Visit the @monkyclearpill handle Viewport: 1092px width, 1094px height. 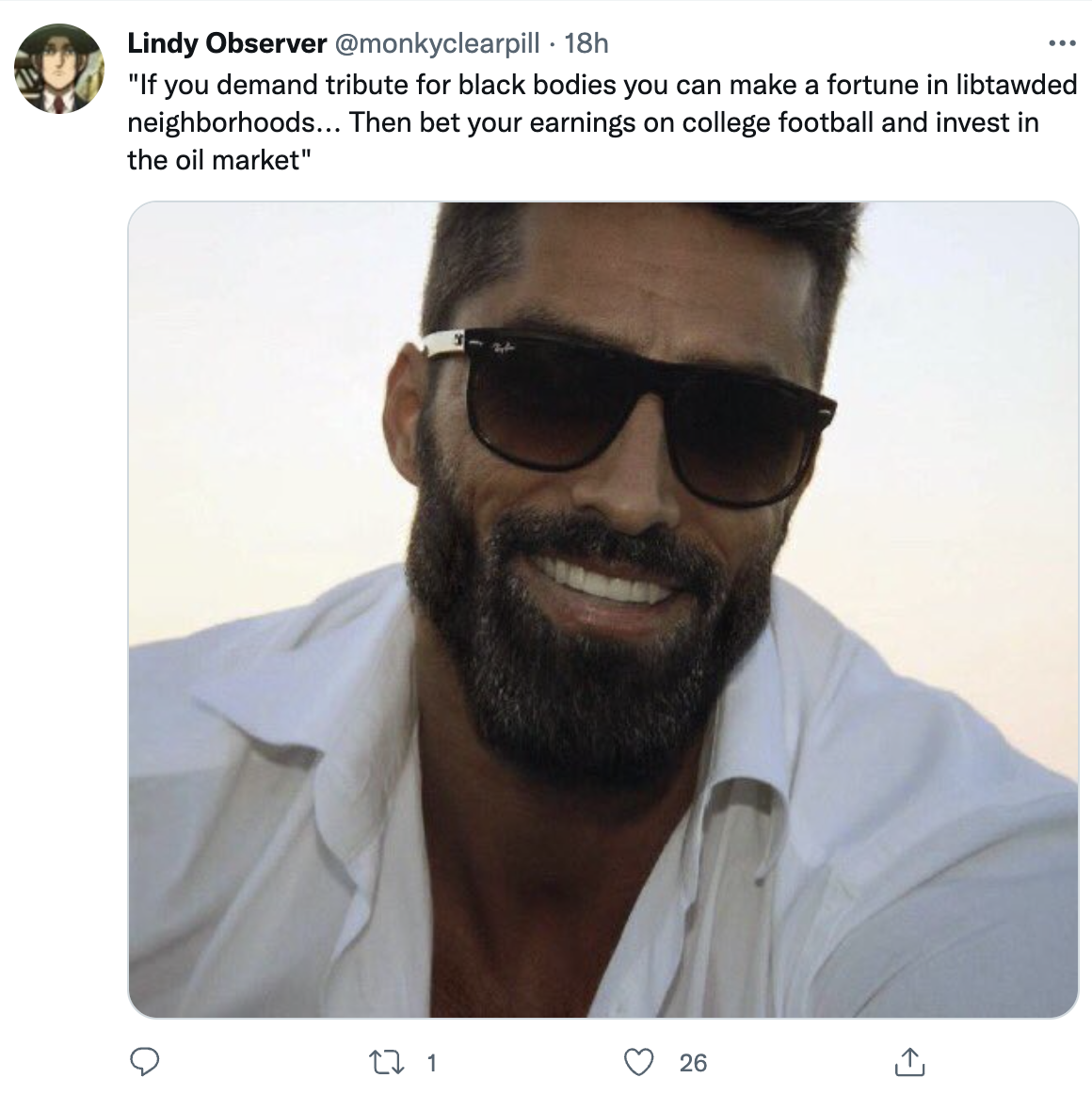coord(438,43)
